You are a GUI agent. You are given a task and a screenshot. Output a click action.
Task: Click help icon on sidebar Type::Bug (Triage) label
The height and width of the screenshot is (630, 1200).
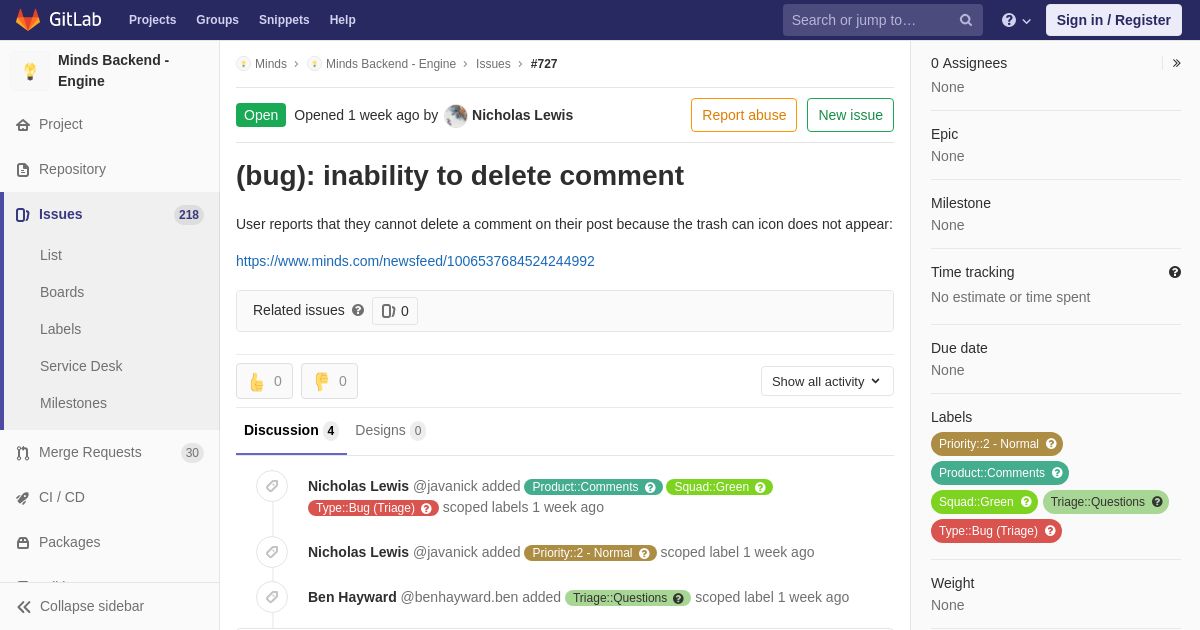1050,531
